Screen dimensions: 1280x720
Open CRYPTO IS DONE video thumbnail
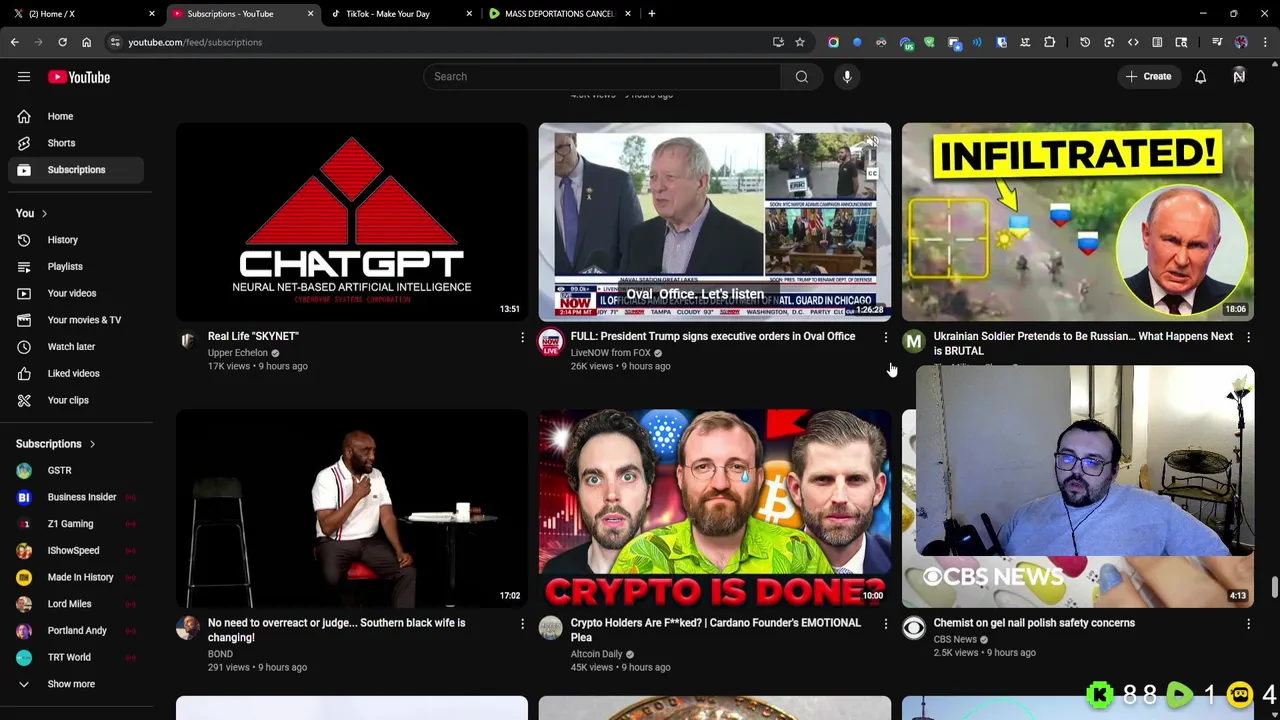click(714, 508)
